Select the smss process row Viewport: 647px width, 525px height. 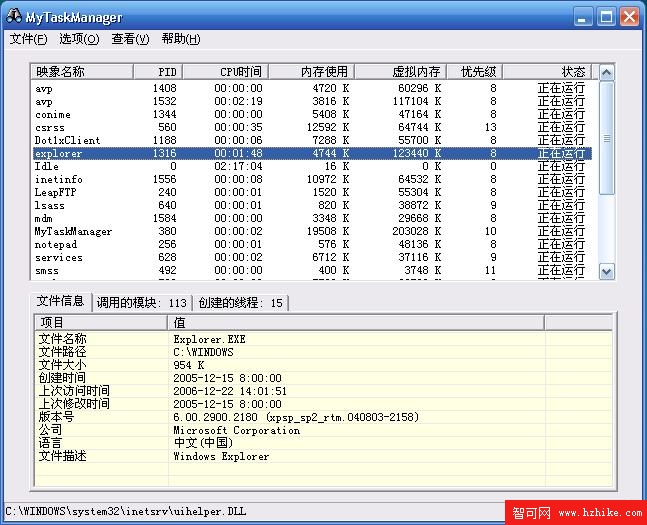coord(312,270)
